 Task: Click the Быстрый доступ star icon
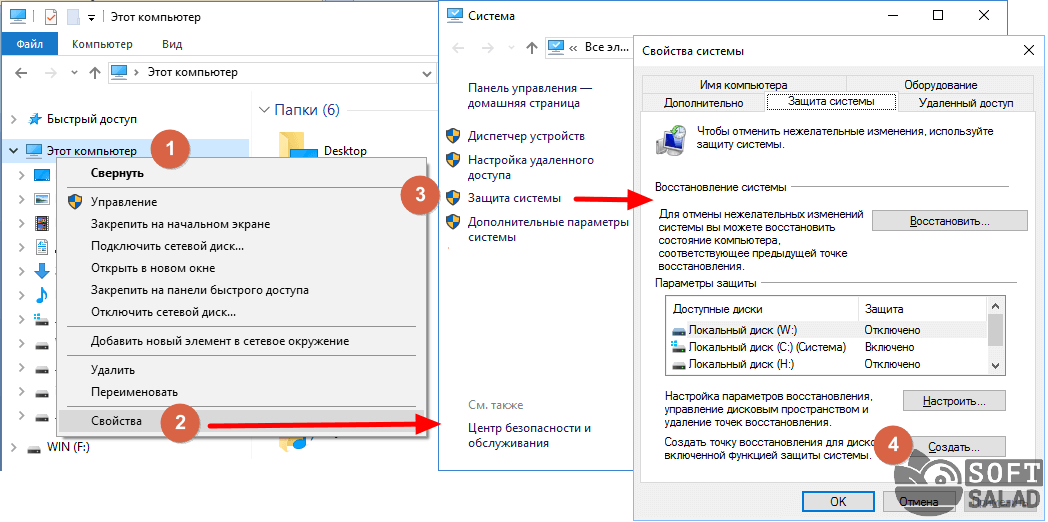[x=35, y=119]
